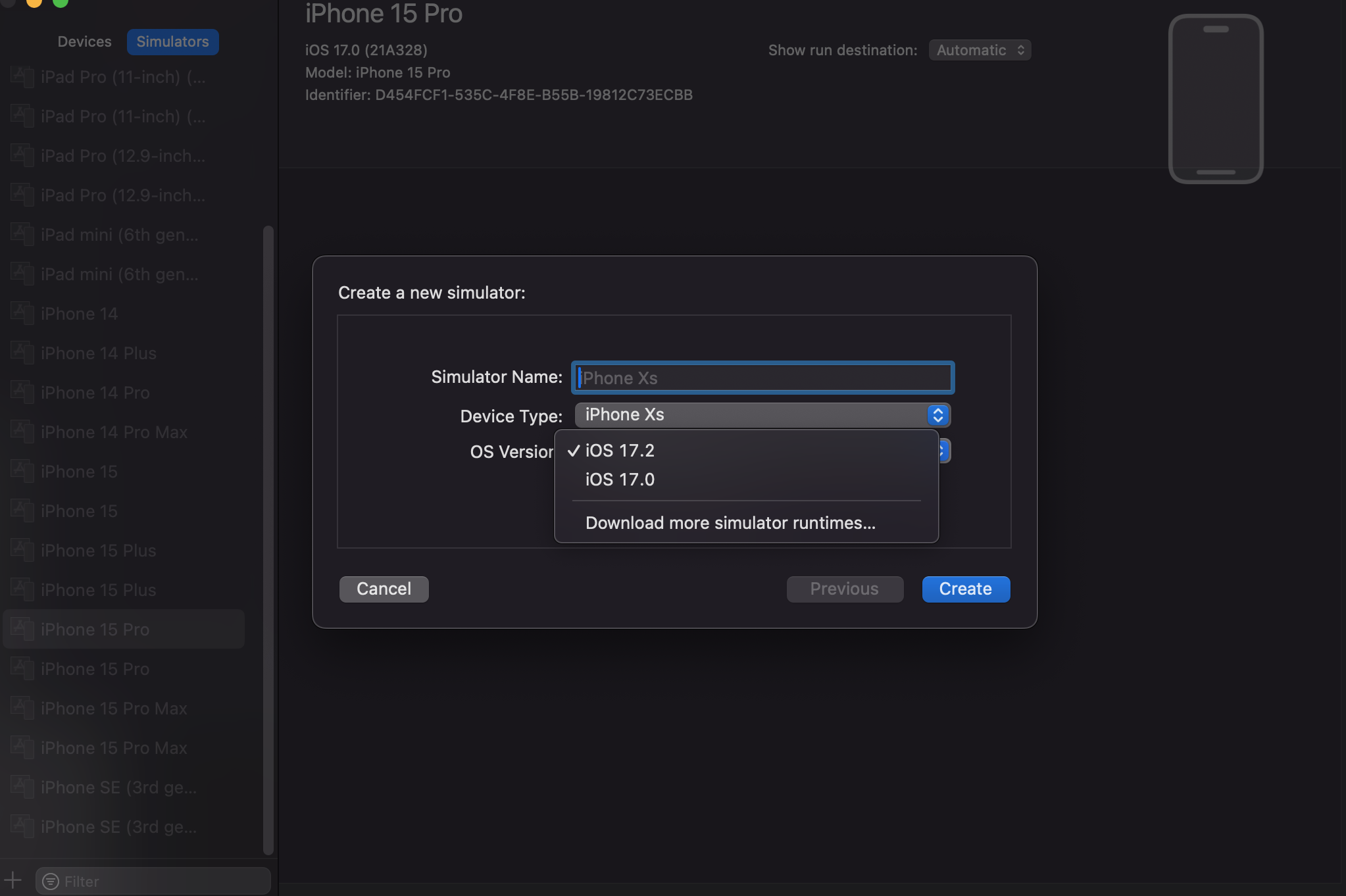Select Download more simulator runtimes
1346x896 pixels.
tap(730, 523)
